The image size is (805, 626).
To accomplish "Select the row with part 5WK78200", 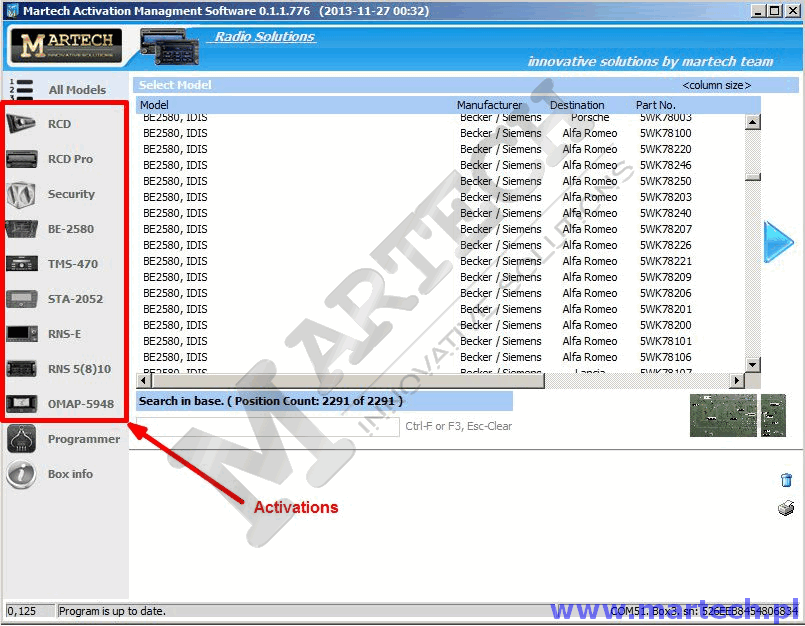I will [x=440, y=325].
